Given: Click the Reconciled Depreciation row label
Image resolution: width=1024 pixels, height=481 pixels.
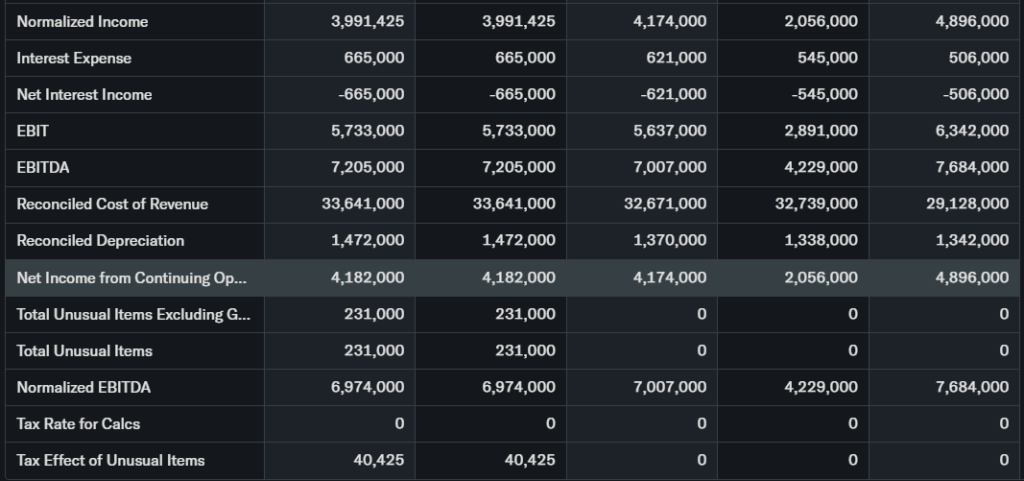Looking at the screenshot, I should click(100, 240).
